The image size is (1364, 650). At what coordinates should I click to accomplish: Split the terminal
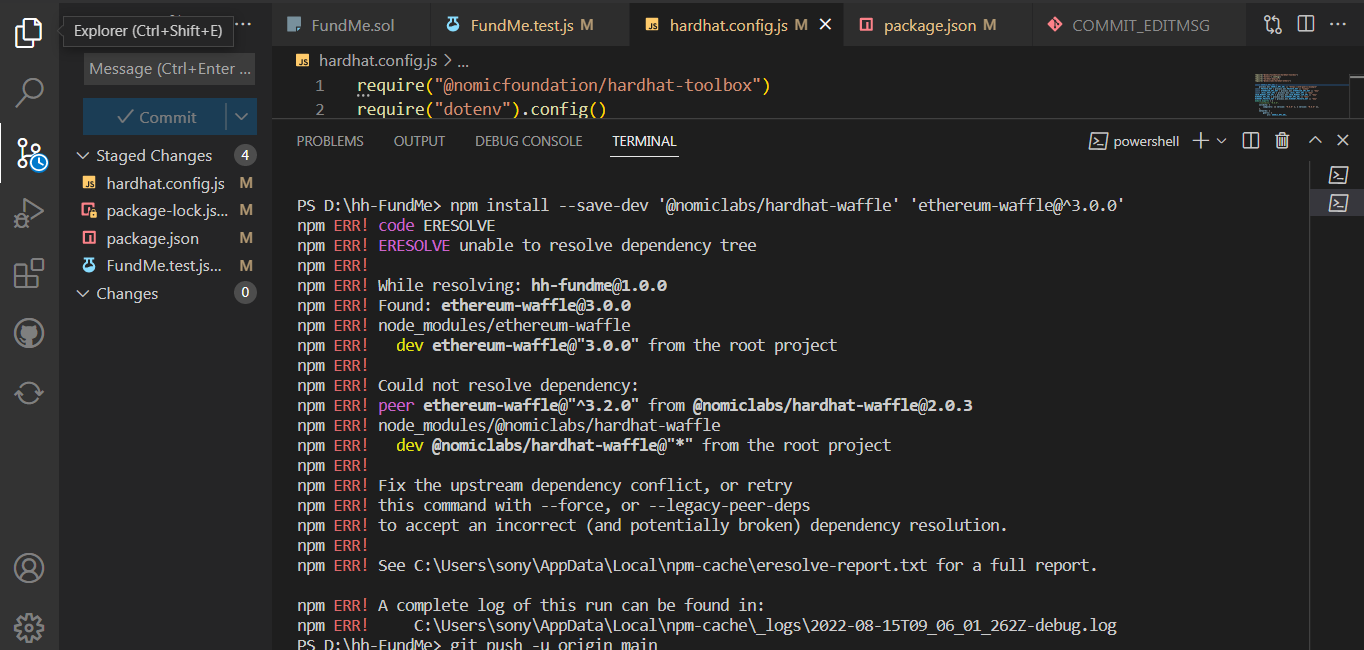coord(1250,141)
